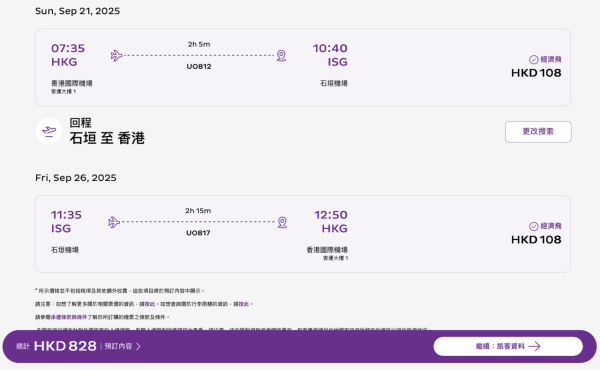600x370 pixels.
Task: Expand 預訂內容 booking details chevron
Action: coord(138,346)
